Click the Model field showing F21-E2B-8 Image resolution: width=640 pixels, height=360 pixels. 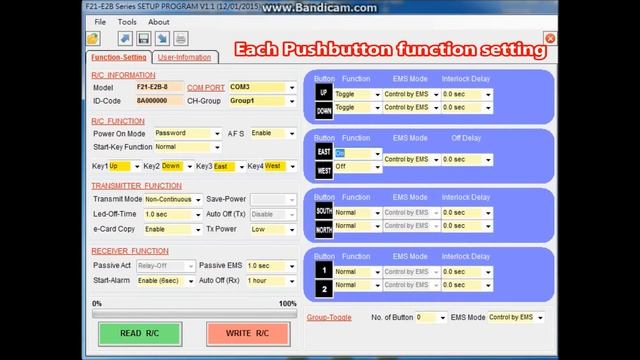click(x=160, y=87)
